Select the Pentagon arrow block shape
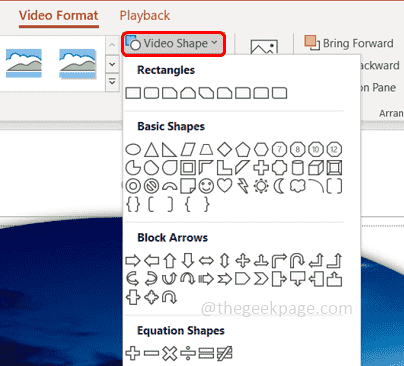The width and height of the screenshot is (404, 366). tap(243, 279)
